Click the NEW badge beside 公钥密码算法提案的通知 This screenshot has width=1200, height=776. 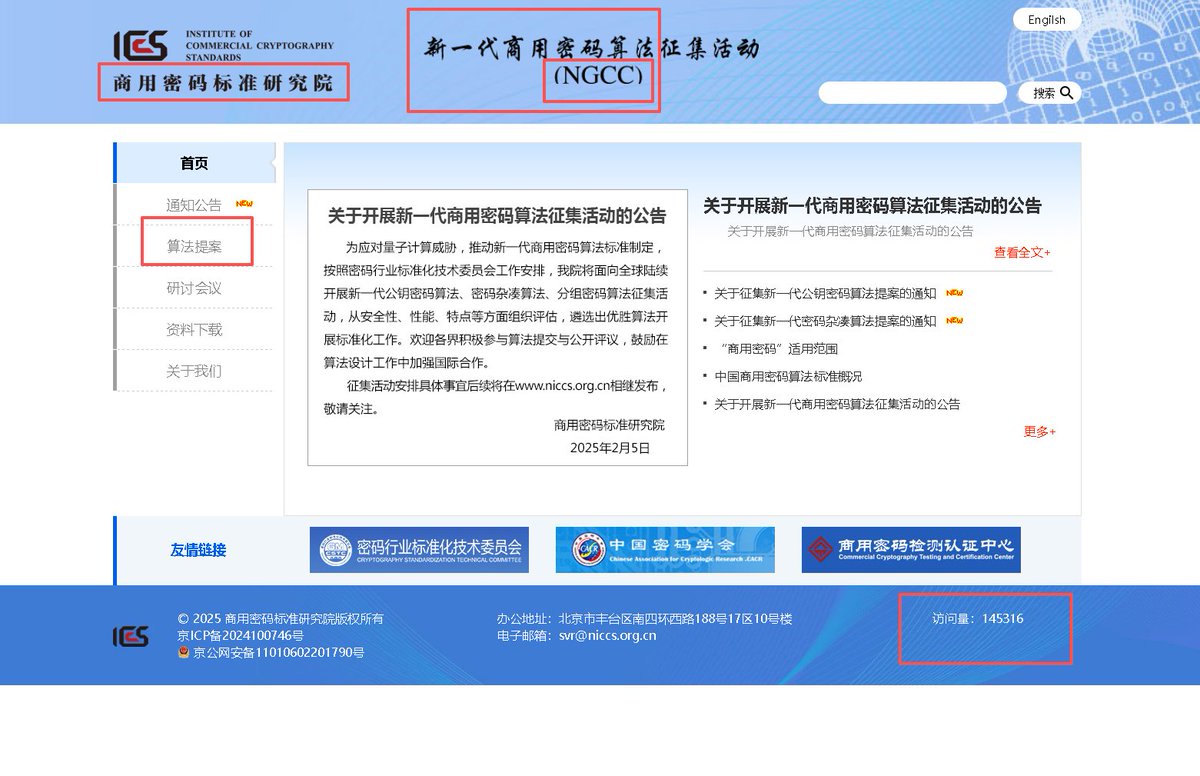[954, 293]
